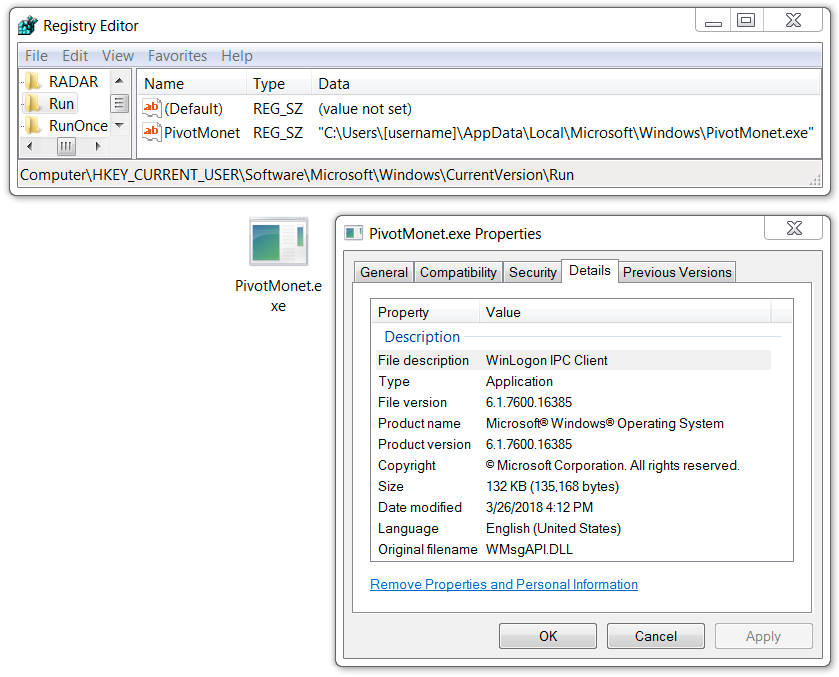839x677 pixels.
Task: Click the 'Application' type value
Action: 519,381
